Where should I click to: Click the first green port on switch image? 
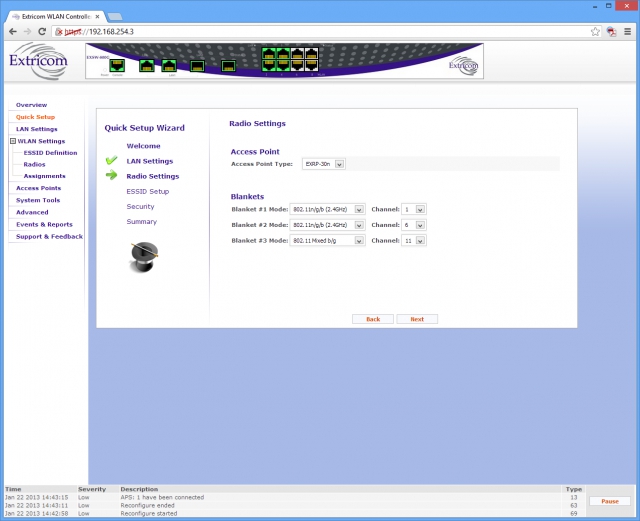pos(117,65)
